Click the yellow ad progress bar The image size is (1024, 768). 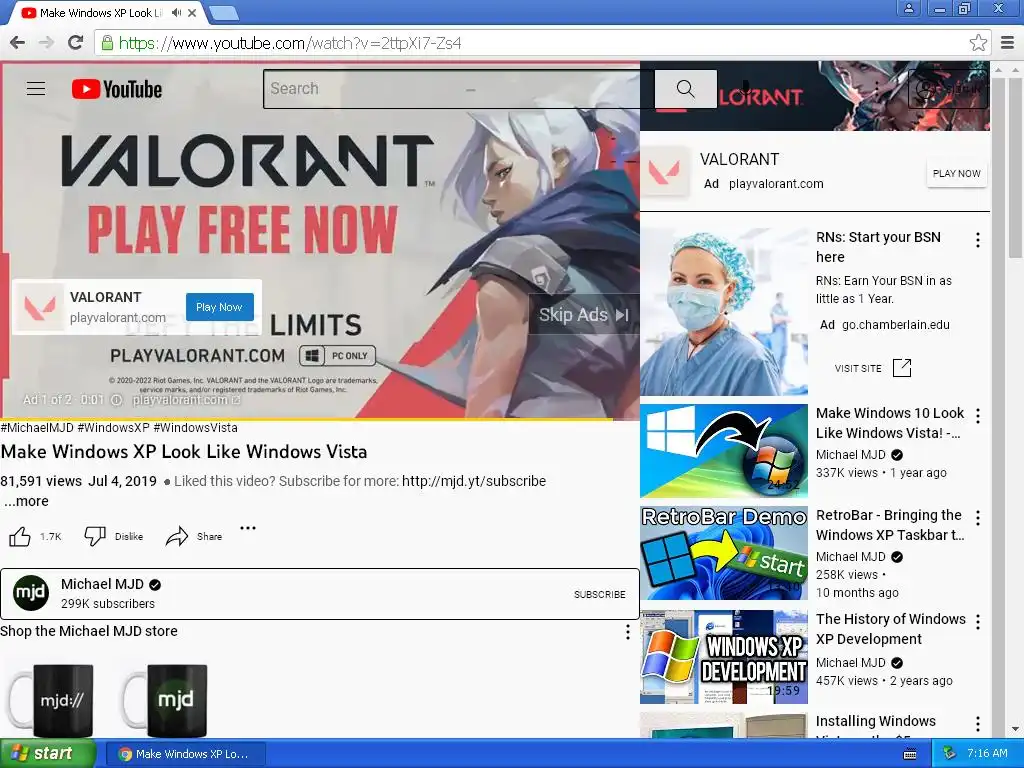[x=307, y=419]
